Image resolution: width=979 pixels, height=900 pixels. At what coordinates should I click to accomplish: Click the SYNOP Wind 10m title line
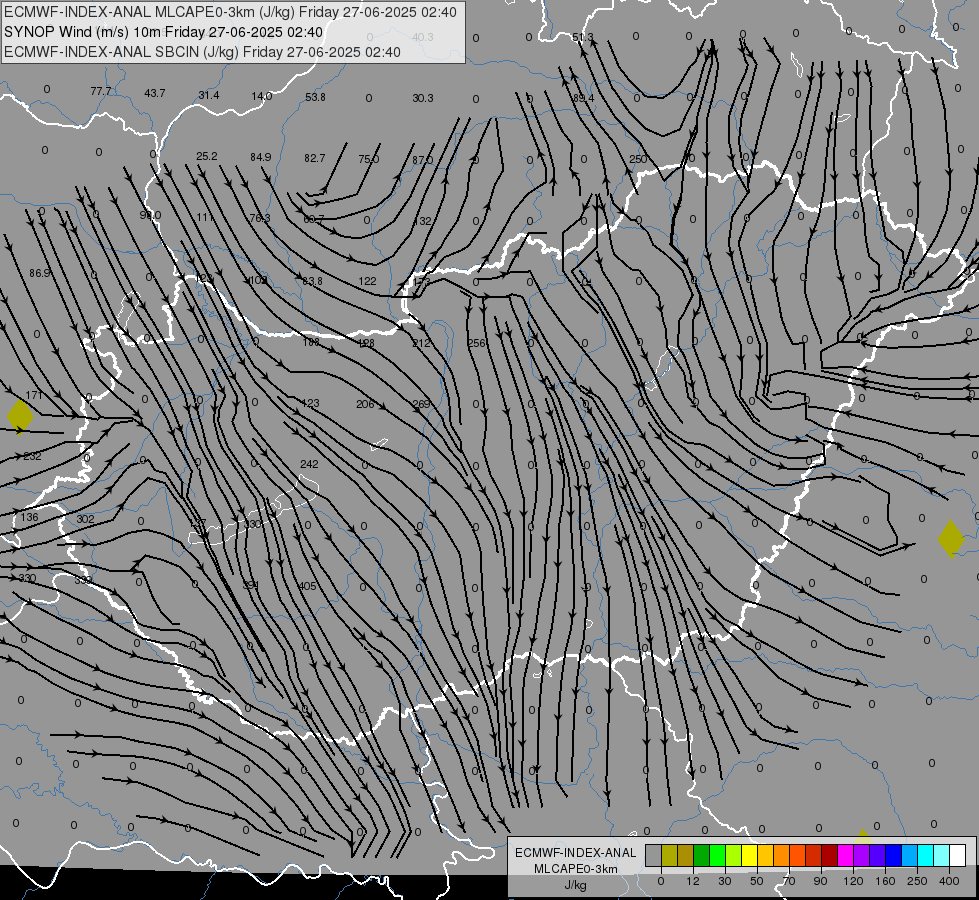coord(164,32)
